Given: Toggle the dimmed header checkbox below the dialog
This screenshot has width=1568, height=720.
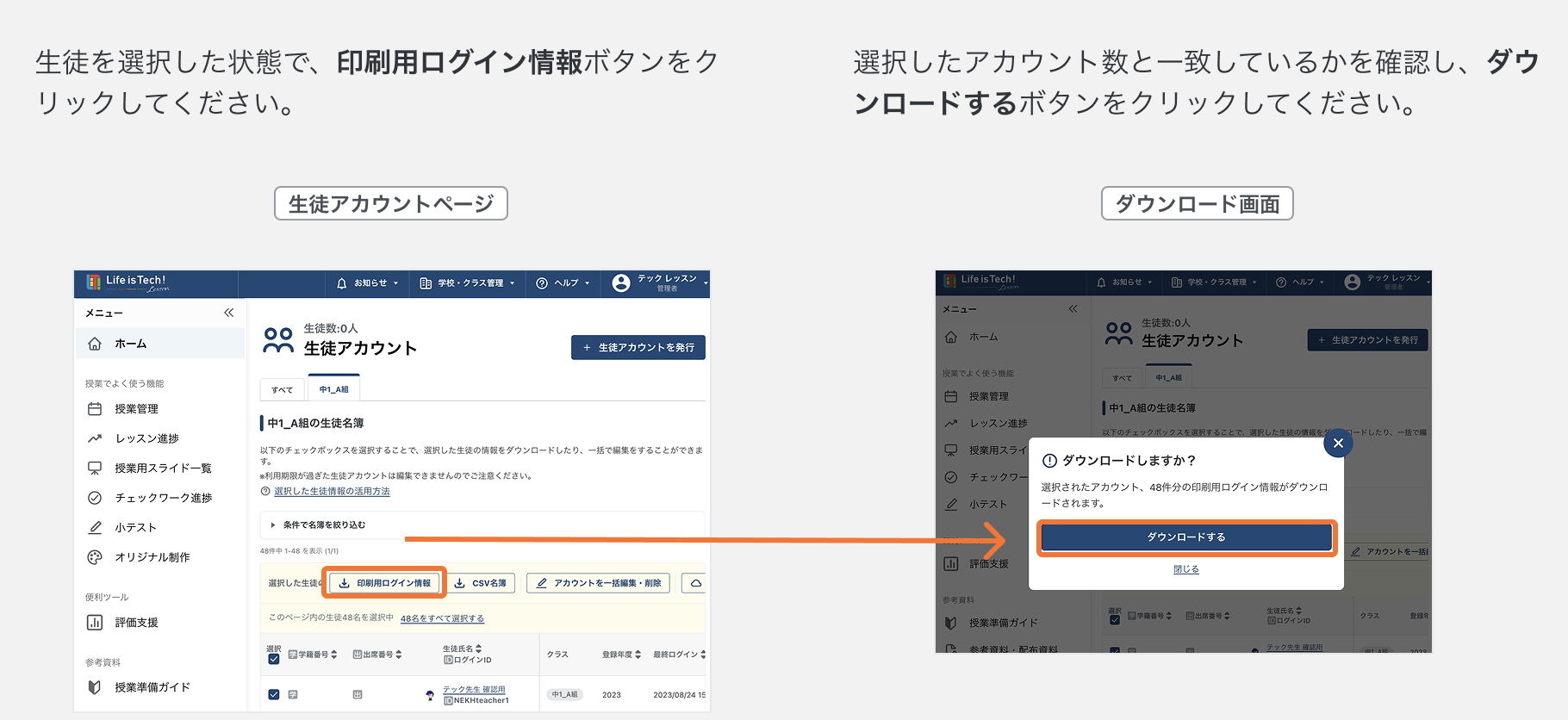Looking at the screenshot, I should coord(1115,619).
